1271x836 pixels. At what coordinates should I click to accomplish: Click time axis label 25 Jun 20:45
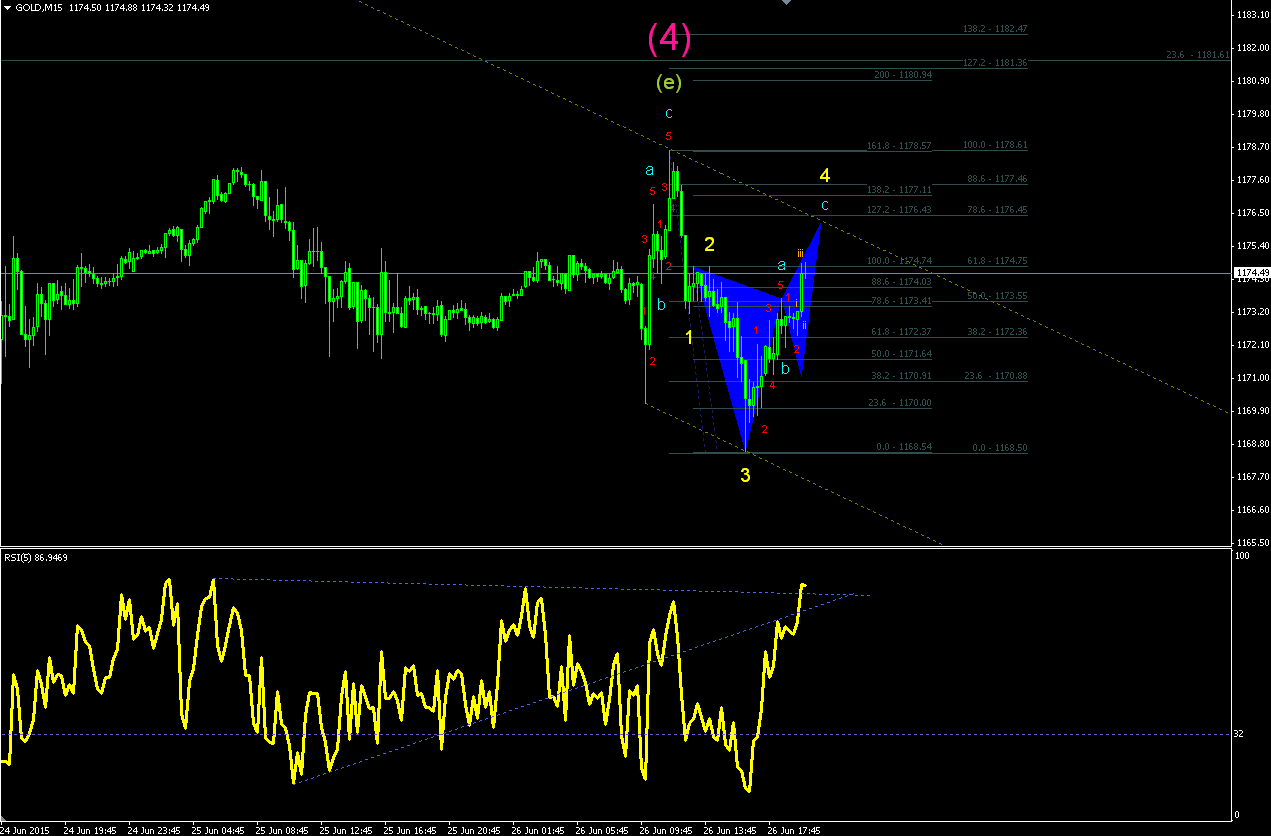click(474, 830)
